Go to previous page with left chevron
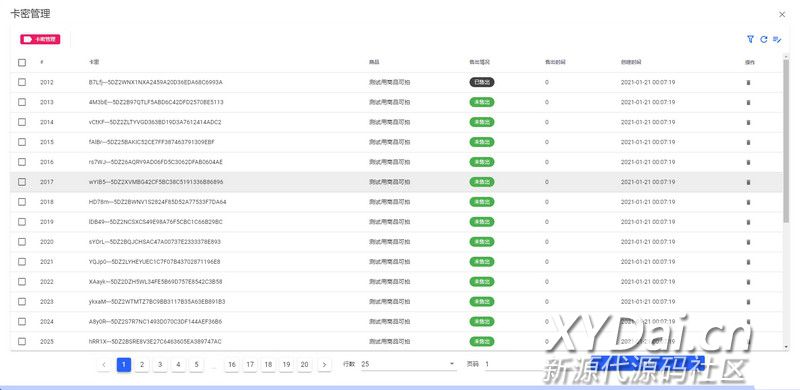 pyautogui.click(x=104, y=364)
